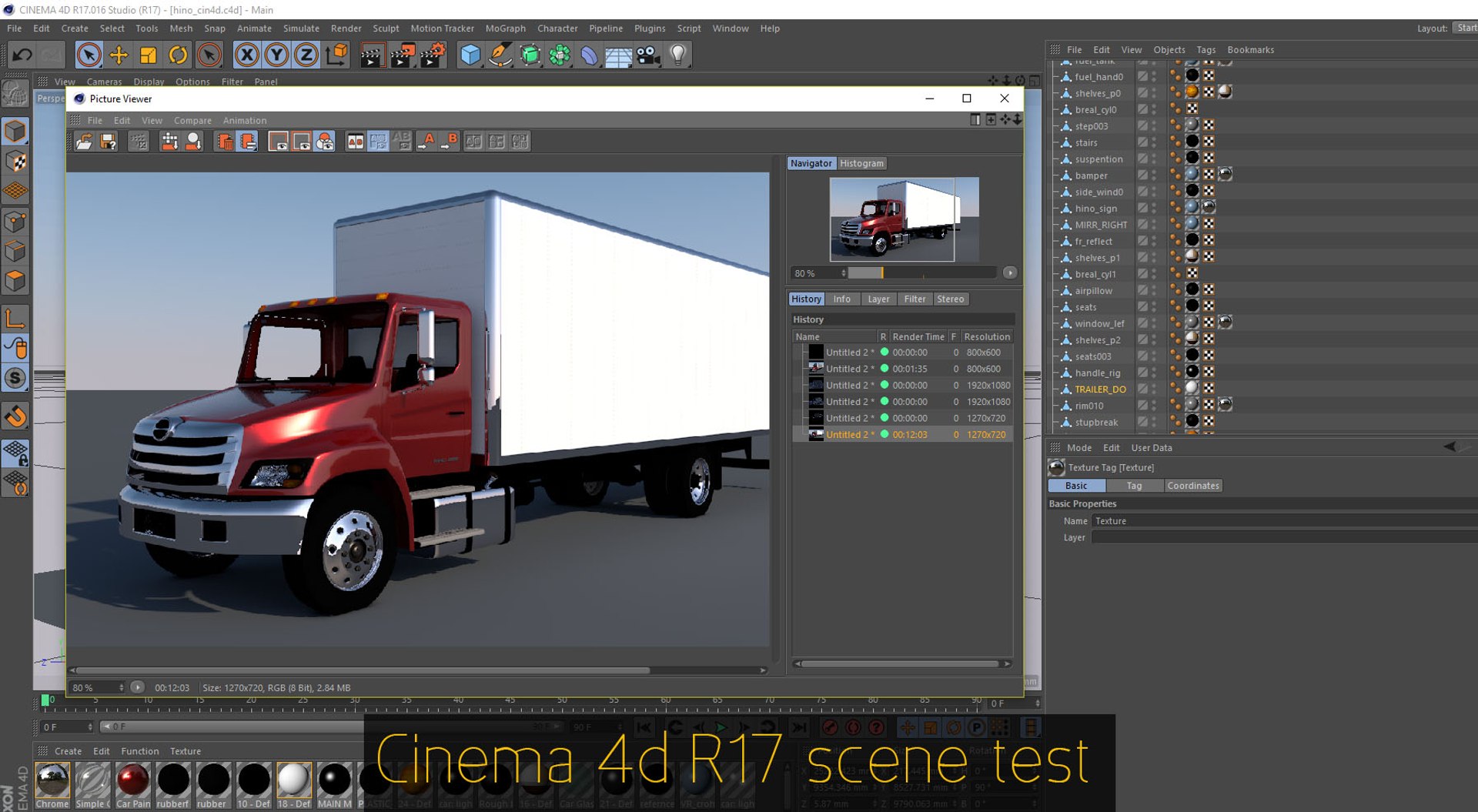
Task: Add a Light object
Action: [x=678, y=55]
